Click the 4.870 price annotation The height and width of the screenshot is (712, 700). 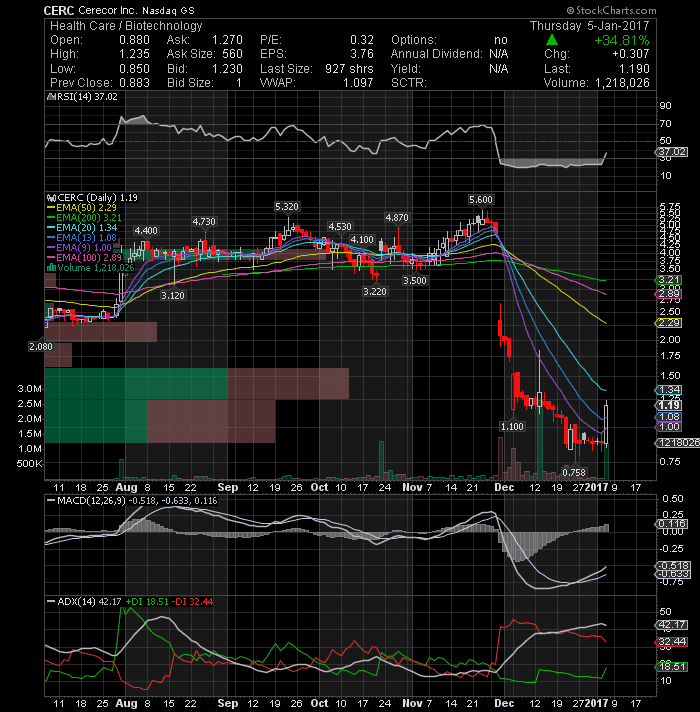[x=397, y=218]
